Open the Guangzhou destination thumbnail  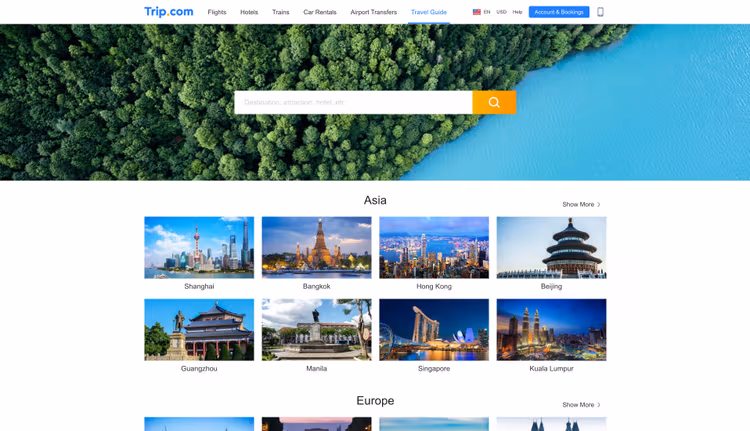(x=199, y=330)
